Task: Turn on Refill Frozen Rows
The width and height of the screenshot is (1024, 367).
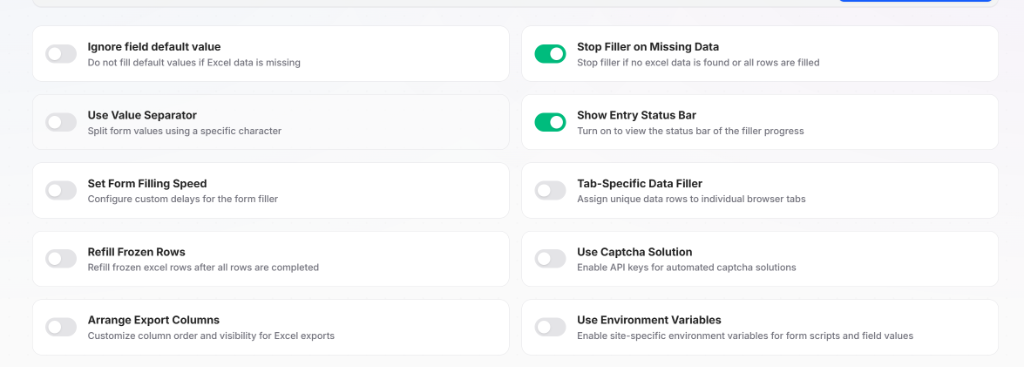Action: click(x=61, y=259)
